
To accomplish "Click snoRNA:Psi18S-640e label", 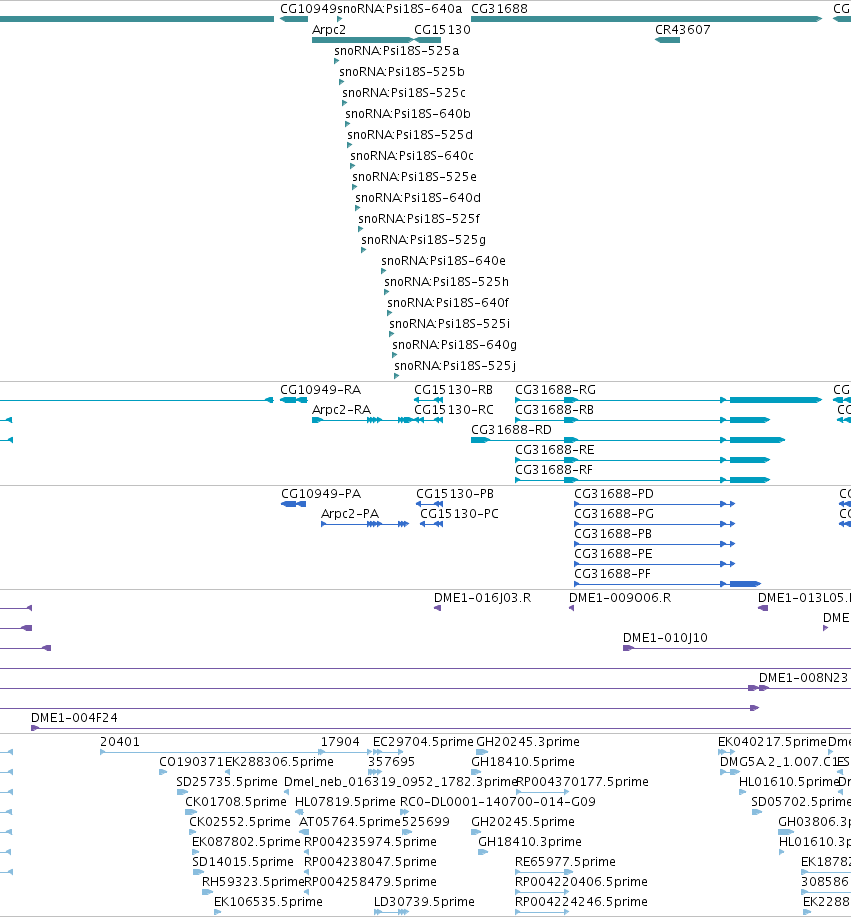I will pyautogui.click(x=443, y=261).
